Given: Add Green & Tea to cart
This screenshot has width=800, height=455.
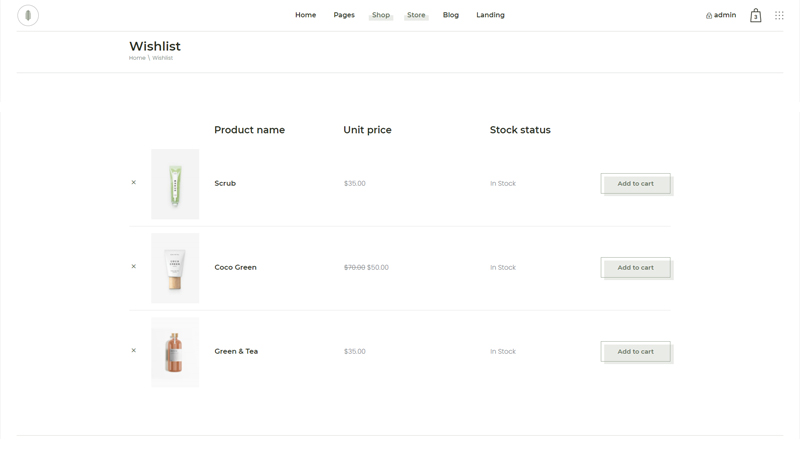Looking at the screenshot, I should (635, 352).
